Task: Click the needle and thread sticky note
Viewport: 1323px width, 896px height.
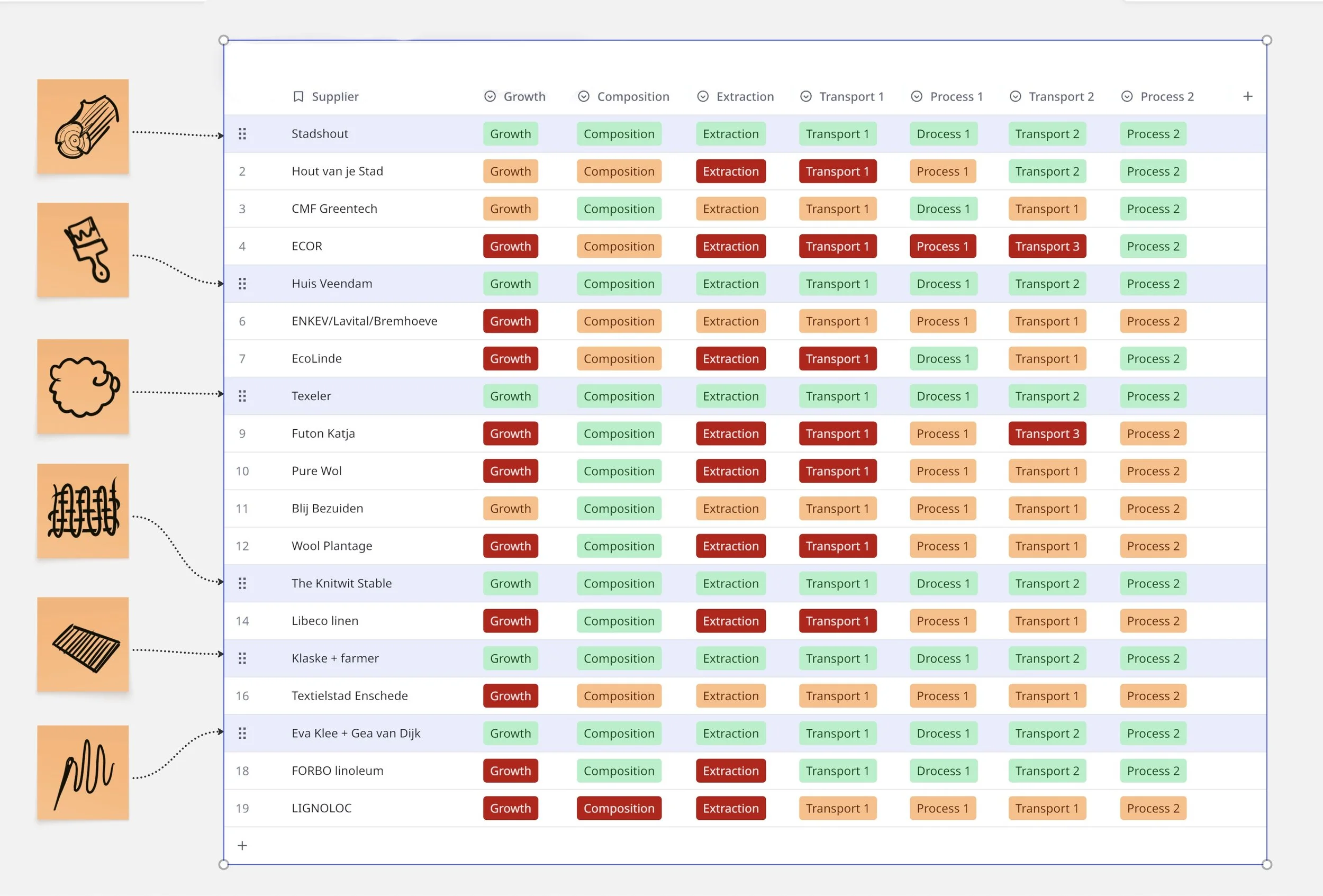Action: tap(83, 773)
